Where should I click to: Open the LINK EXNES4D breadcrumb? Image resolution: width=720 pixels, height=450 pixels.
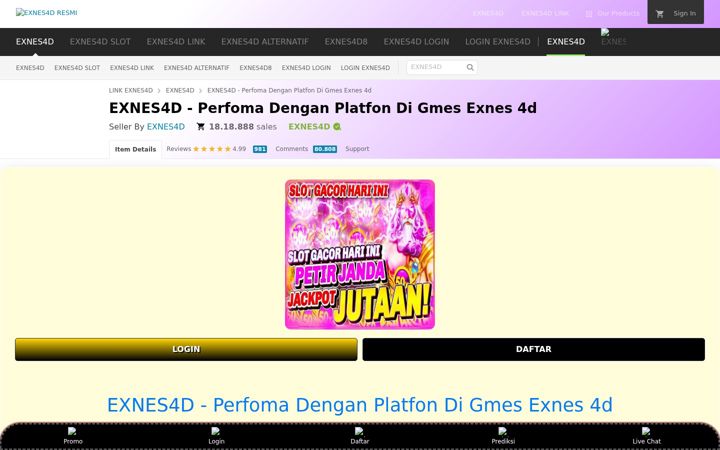point(130,90)
